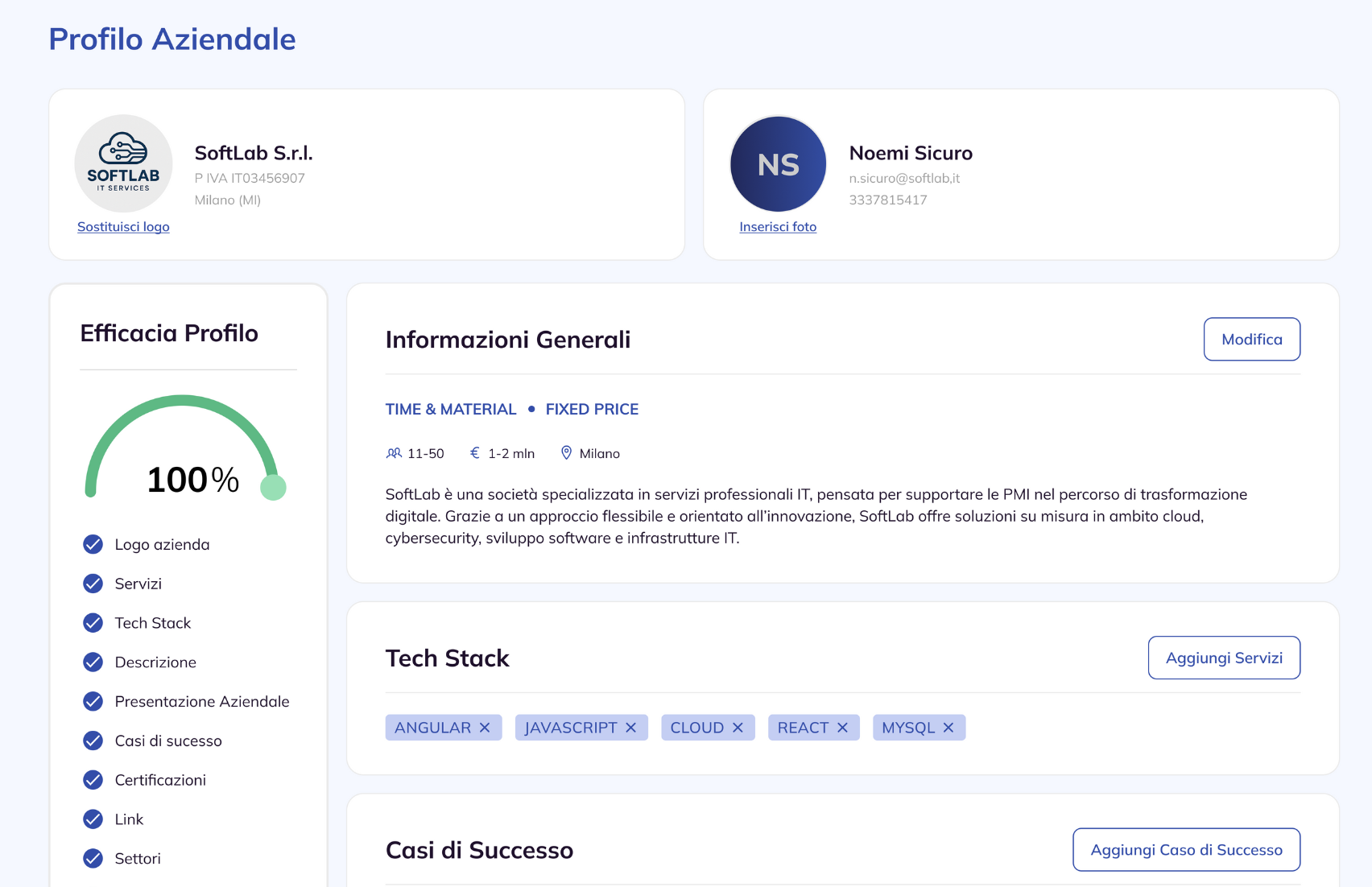
Task: Toggle the Tech Stack checklist checkmark
Action: (x=93, y=623)
